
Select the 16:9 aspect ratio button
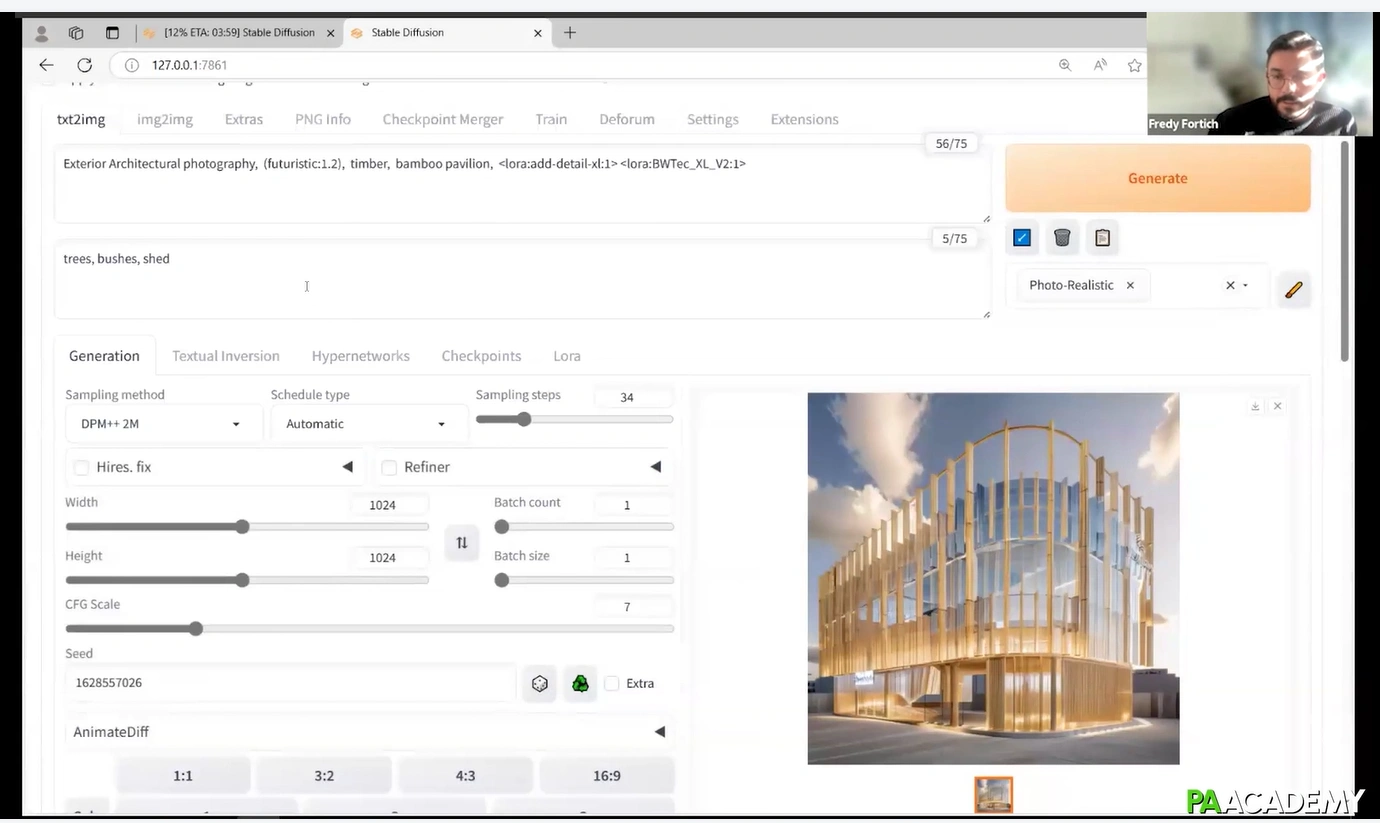pos(606,775)
